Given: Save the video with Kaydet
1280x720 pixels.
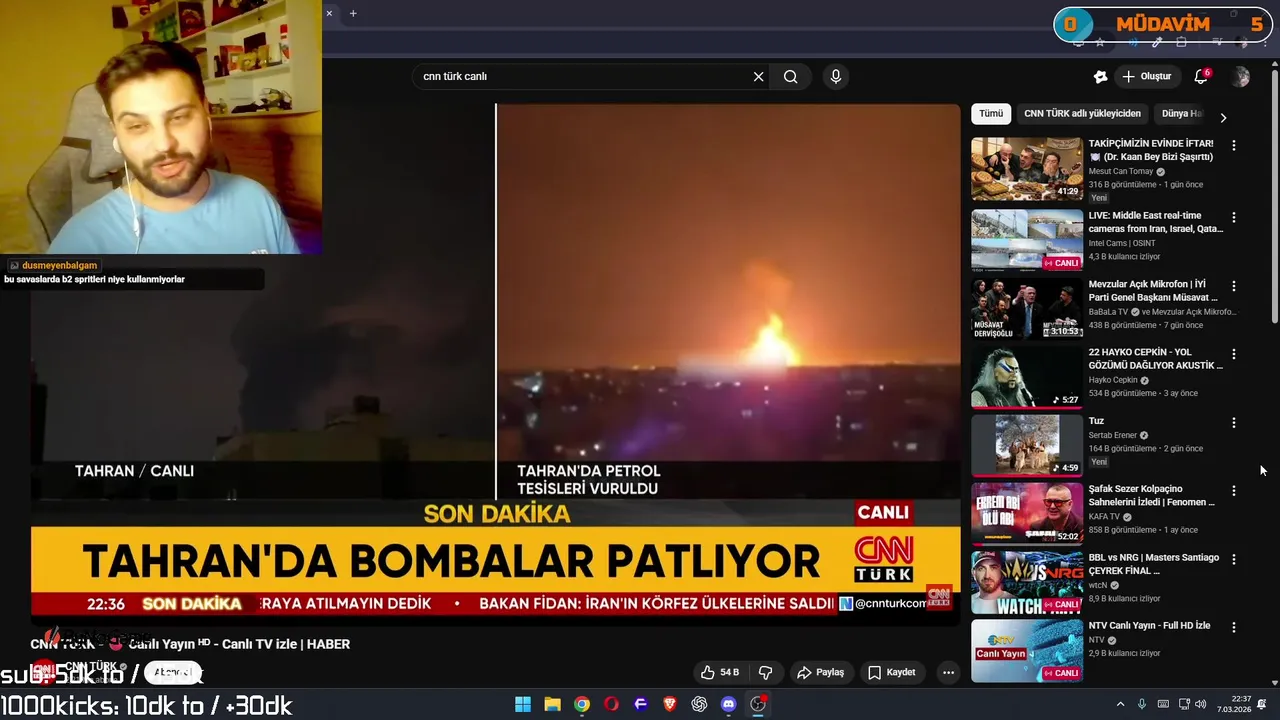Looking at the screenshot, I should tap(891, 672).
